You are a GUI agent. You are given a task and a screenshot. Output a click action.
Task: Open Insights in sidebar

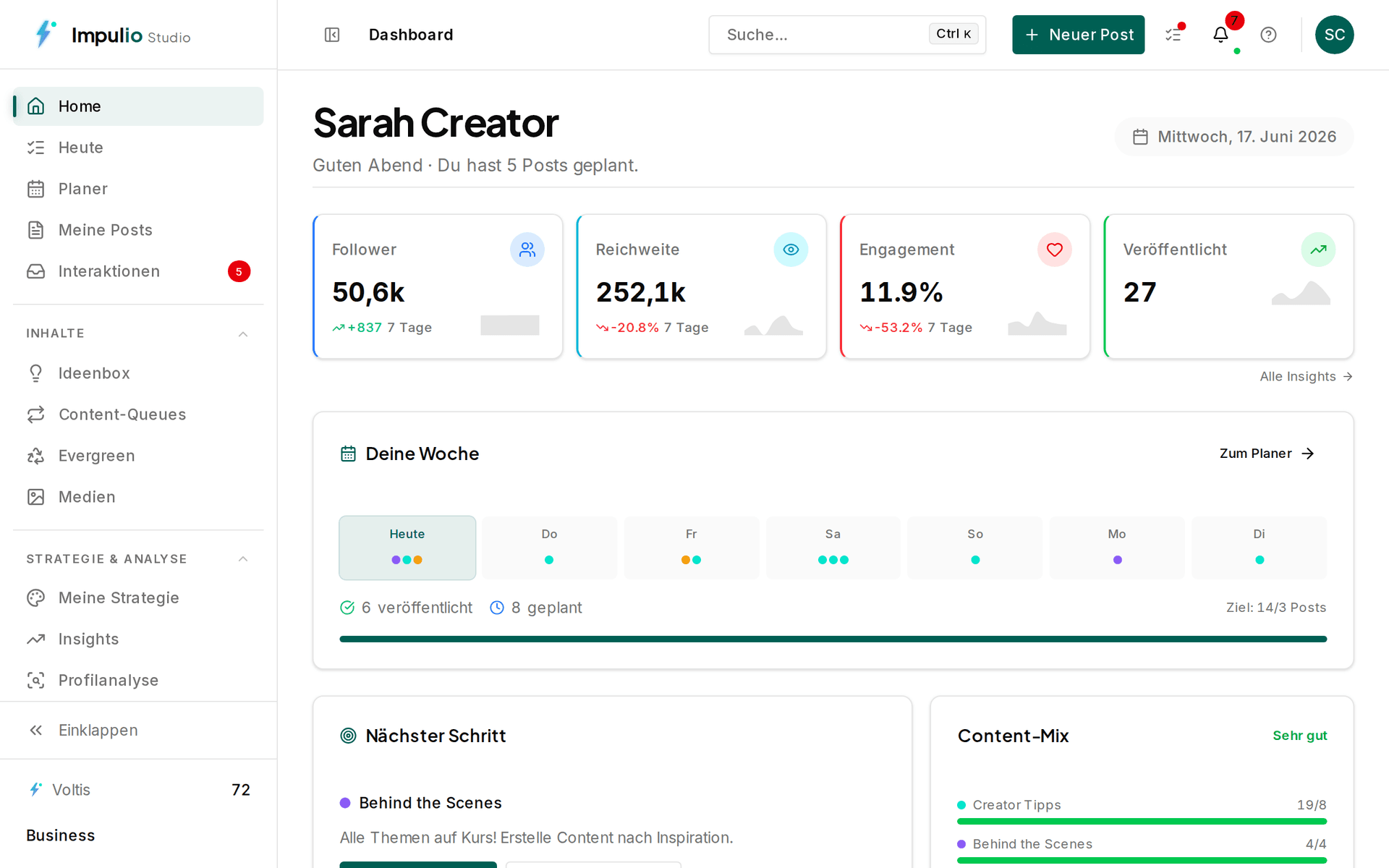click(x=138, y=639)
